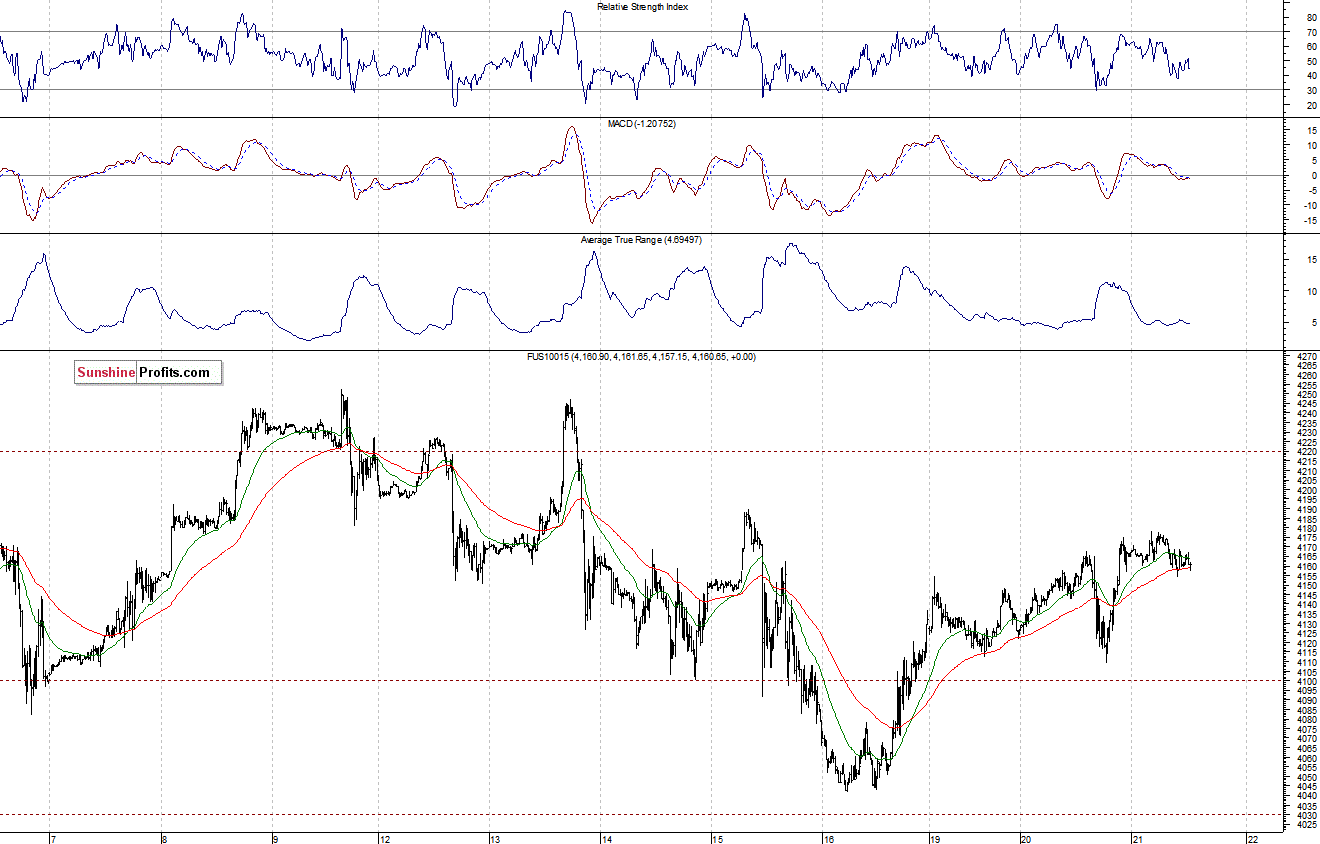The width and height of the screenshot is (1320, 844).
Task: Click the SunshineProfits.com logo
Action: (x=148, y=373)
